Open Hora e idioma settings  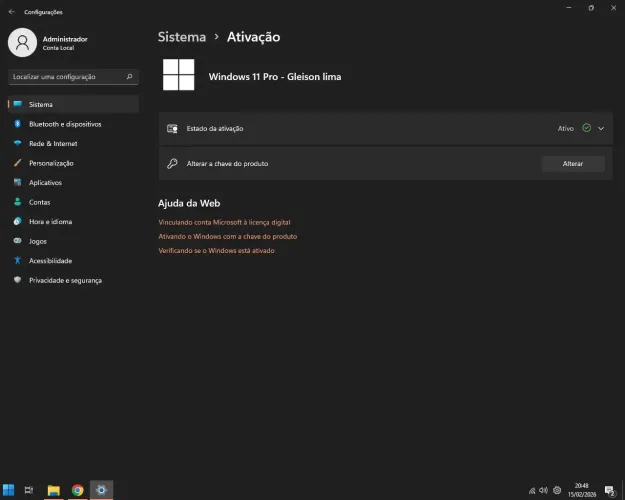[x=73, y=222]
